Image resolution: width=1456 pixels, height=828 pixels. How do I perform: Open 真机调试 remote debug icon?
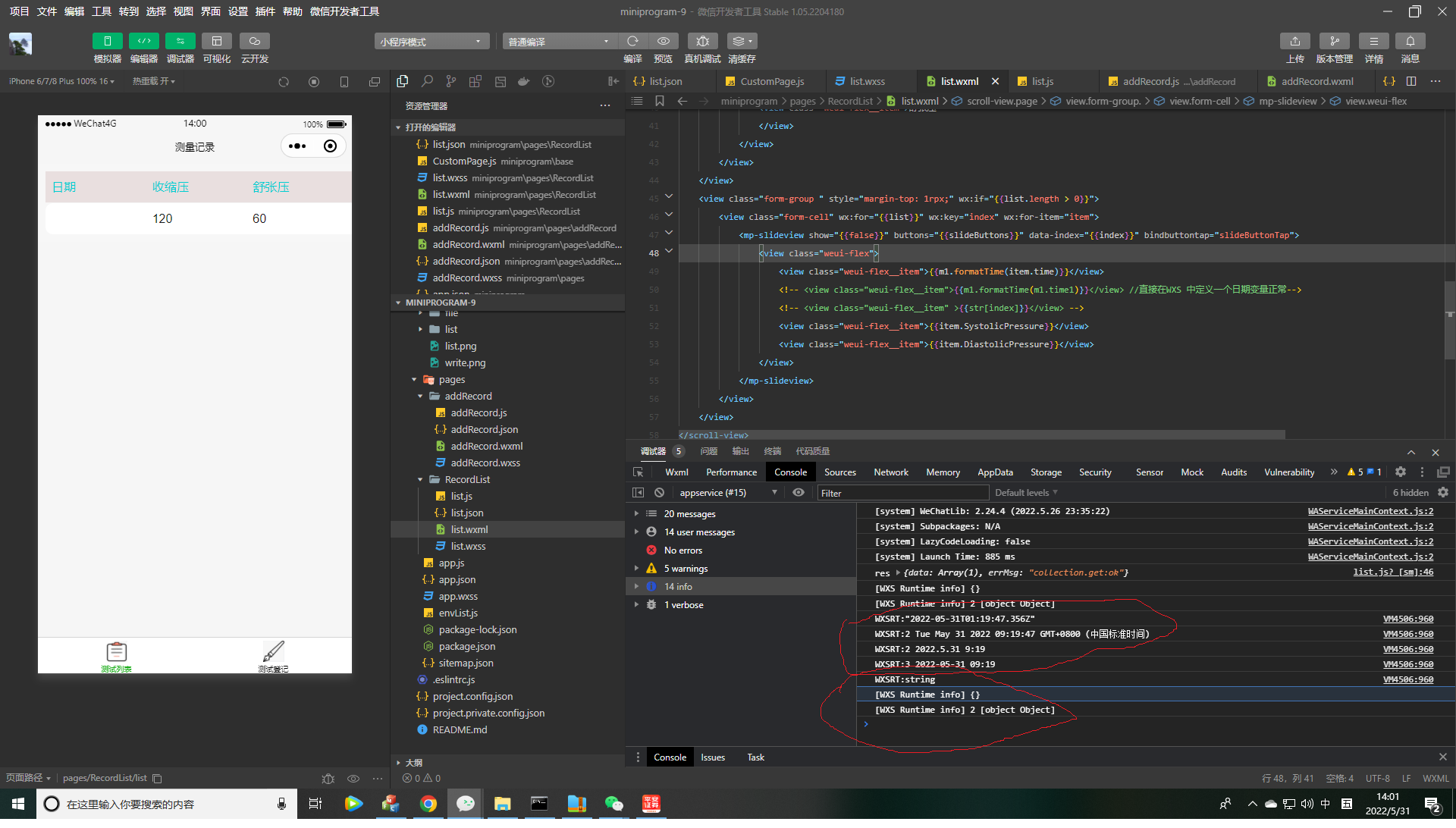pyautogui.click(x=702, y=41)
